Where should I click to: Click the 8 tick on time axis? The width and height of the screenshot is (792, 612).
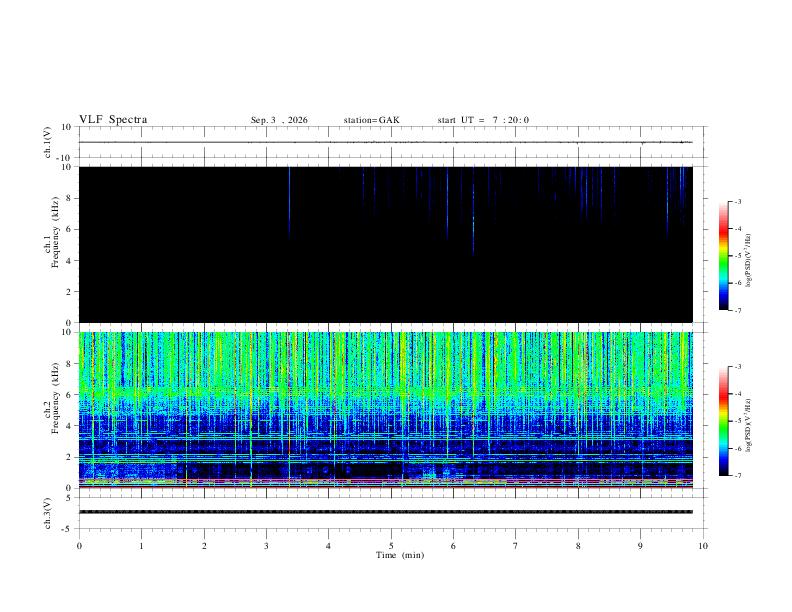point(578,546)
